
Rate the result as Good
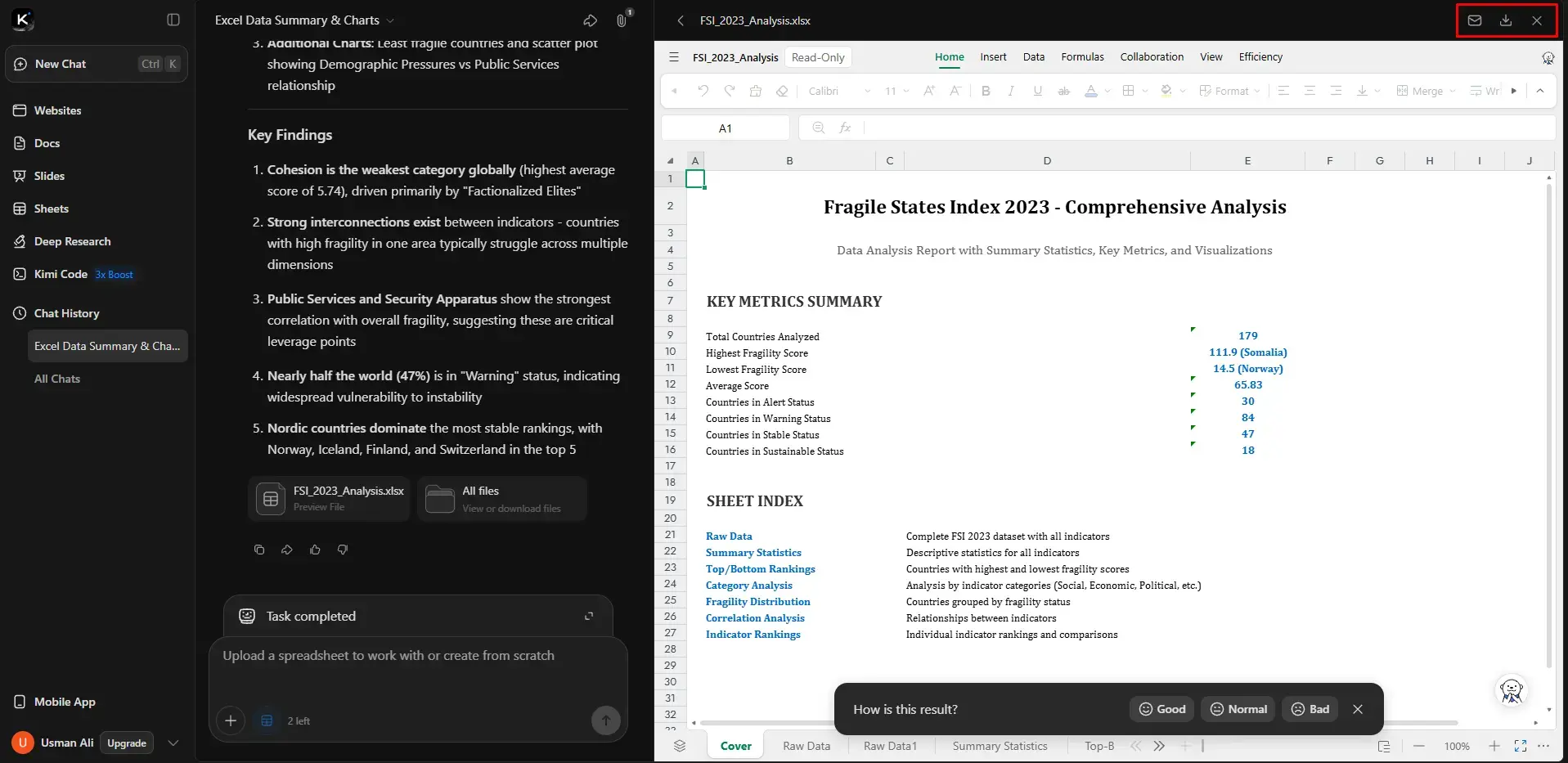[x=1161, y=709]
